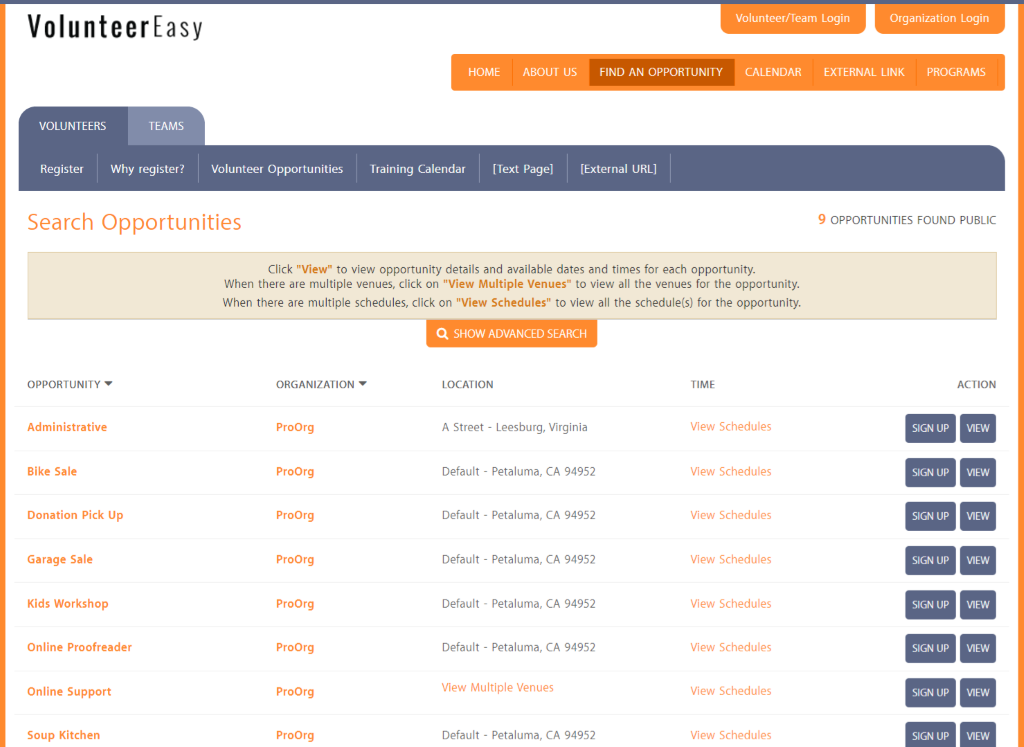Viewport: 1024px width, 747px height.
Task: Click the VolunteerEasy logo
Action: pyautogui.click(x=115, y=27)
